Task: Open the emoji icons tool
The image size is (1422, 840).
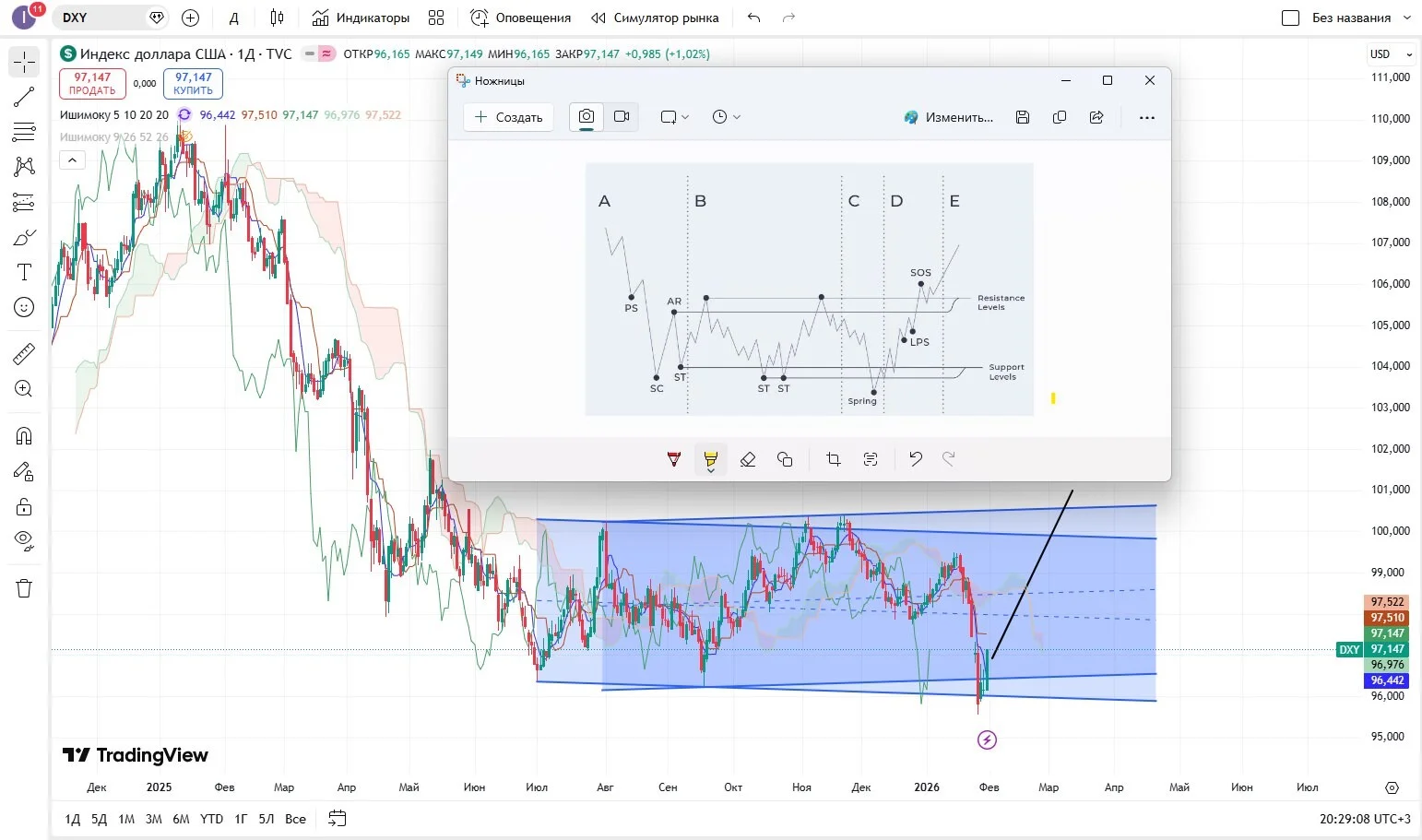Action: [x=24, y=307]
